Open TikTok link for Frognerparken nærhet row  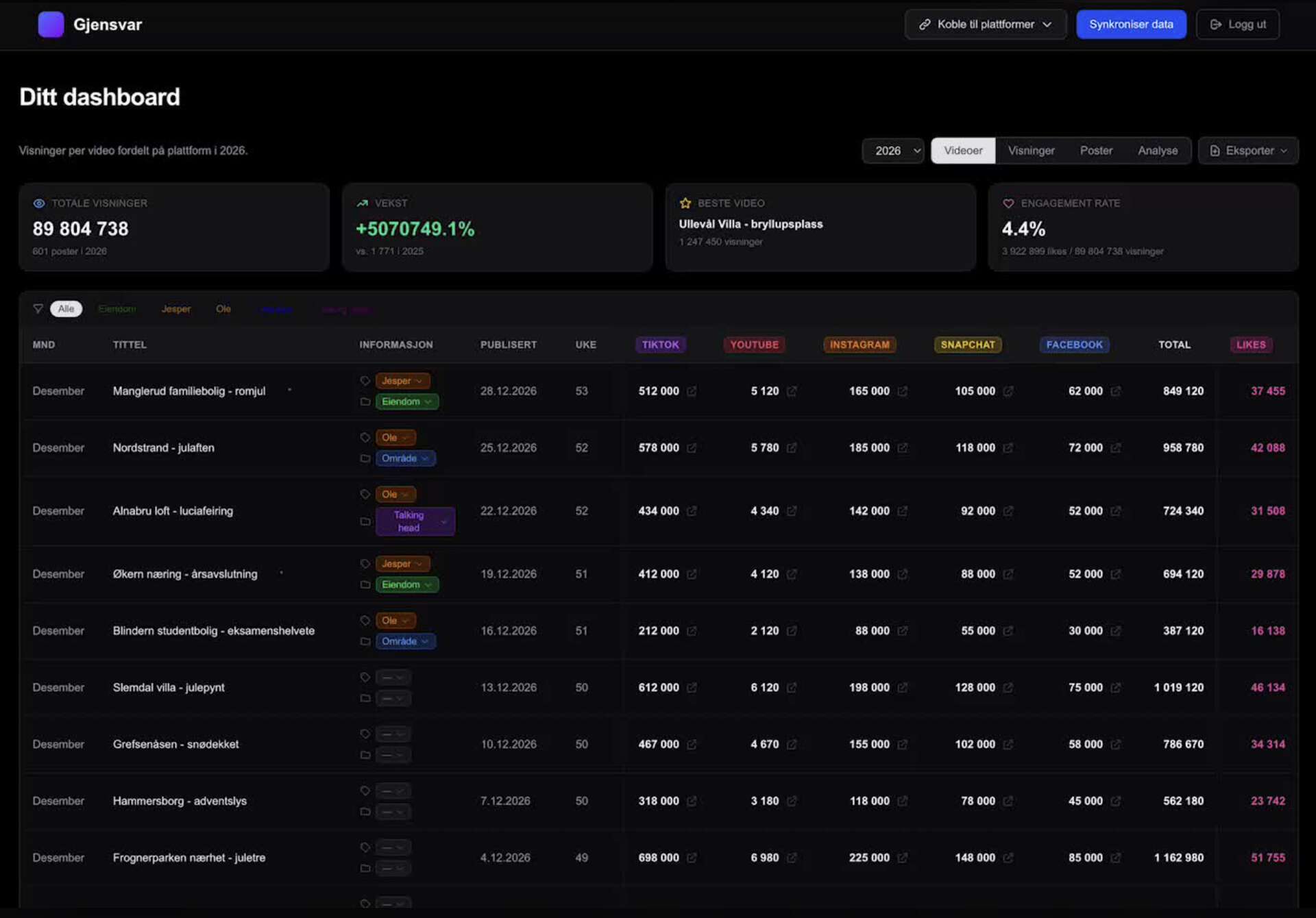coord(692,858)
